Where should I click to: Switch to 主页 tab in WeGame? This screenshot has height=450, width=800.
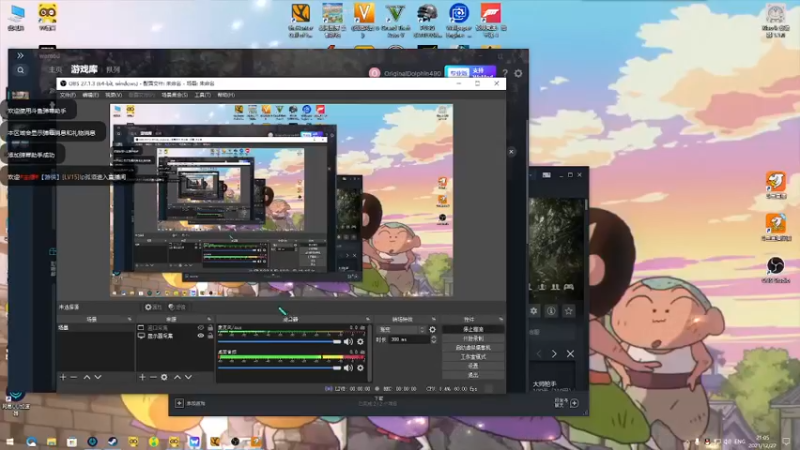55,69
